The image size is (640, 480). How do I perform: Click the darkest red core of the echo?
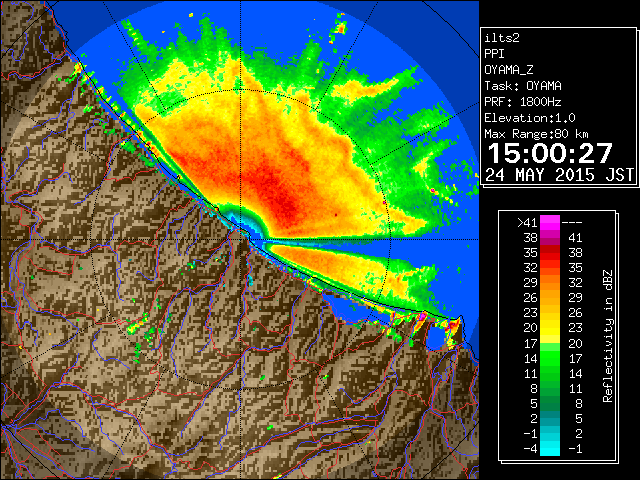pyautogui.click(x=288, y=207)
